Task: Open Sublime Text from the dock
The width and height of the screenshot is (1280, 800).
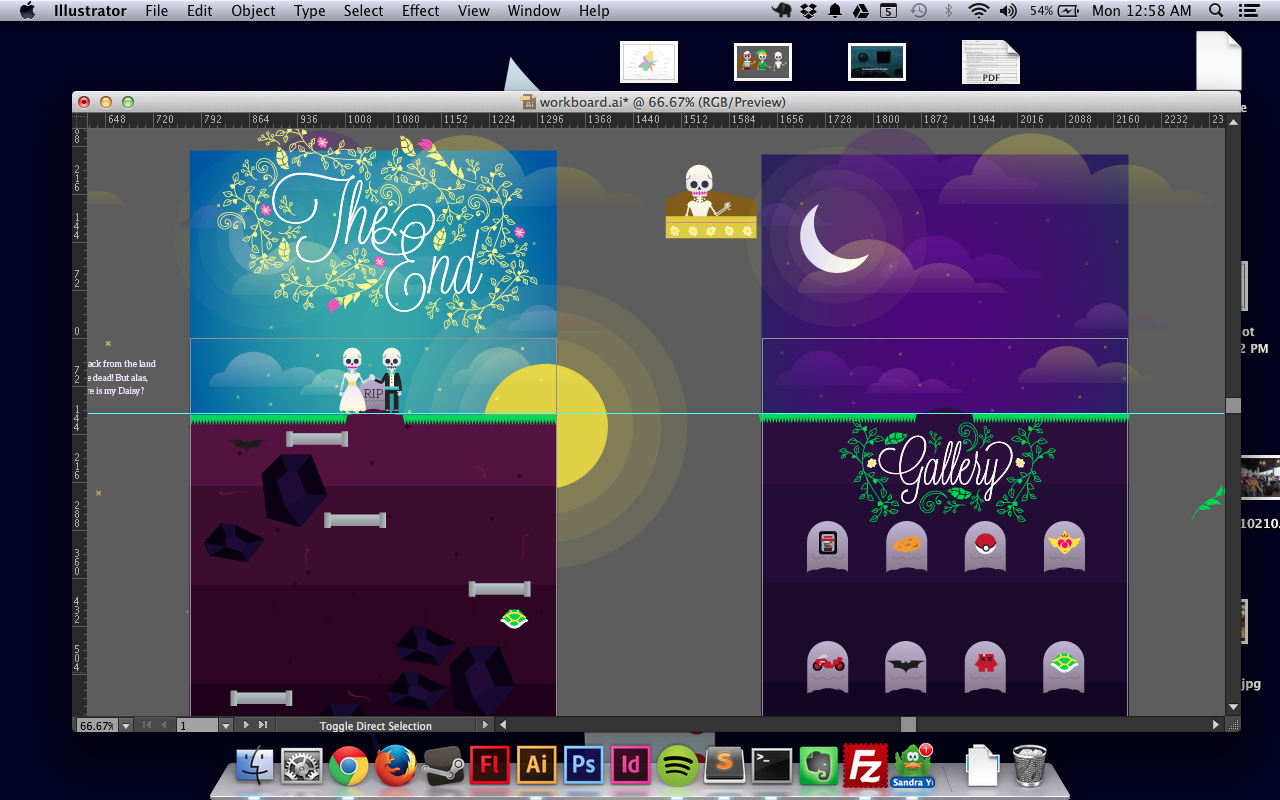Action: tap(725, 766)
